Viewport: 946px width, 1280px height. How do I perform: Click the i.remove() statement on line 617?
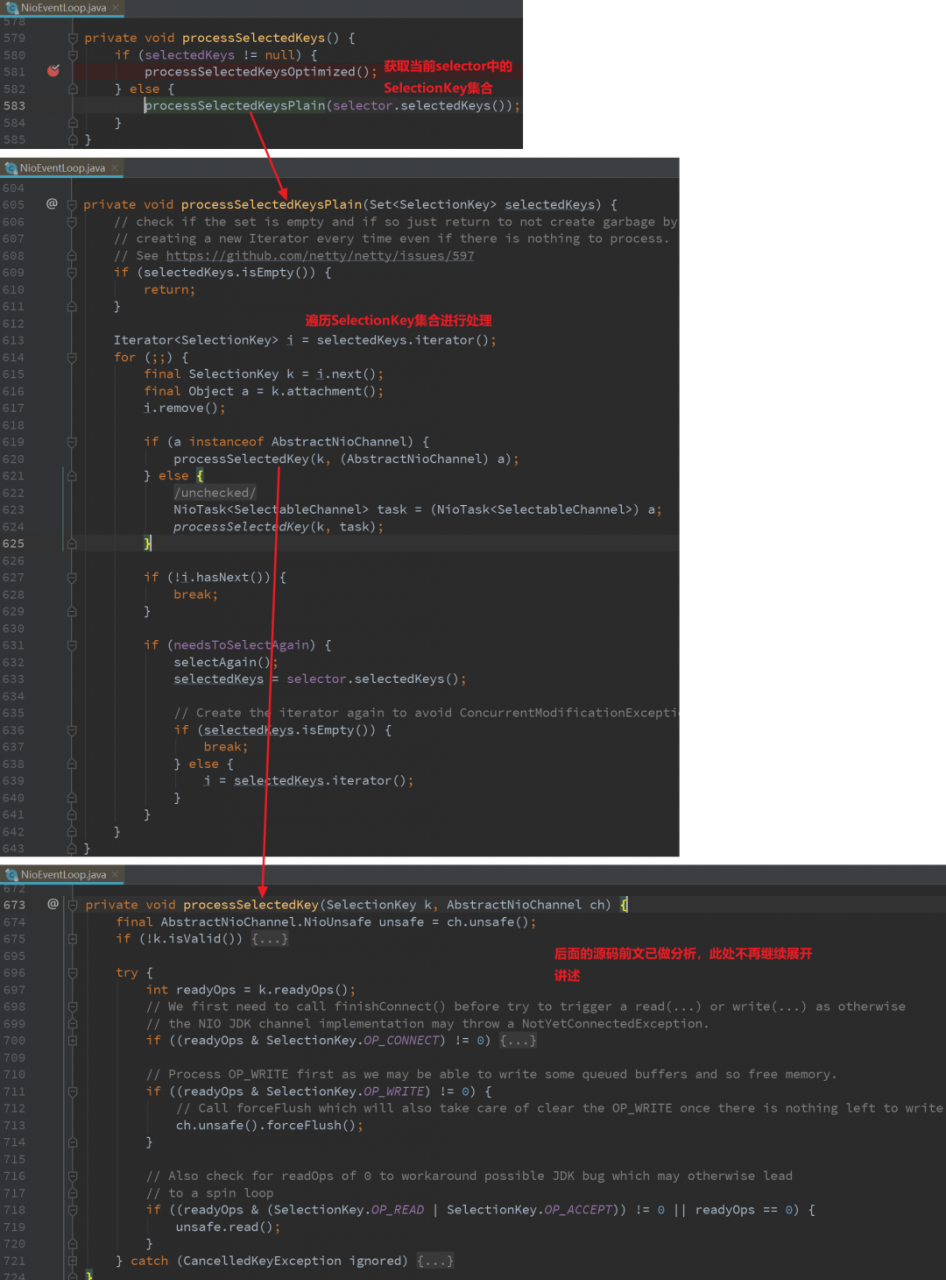coord(185,408)
